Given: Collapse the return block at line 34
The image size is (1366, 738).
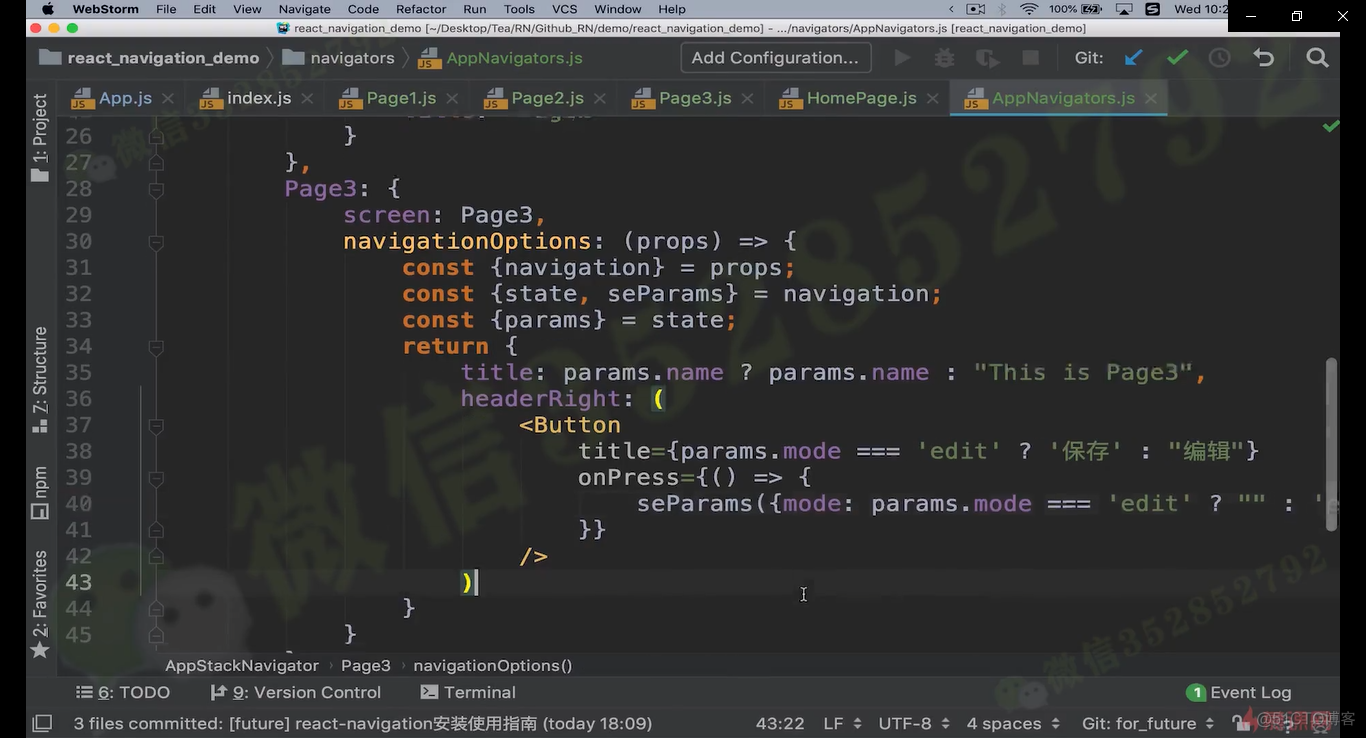Looking at the screenshot, I should [x=156, y=346].
